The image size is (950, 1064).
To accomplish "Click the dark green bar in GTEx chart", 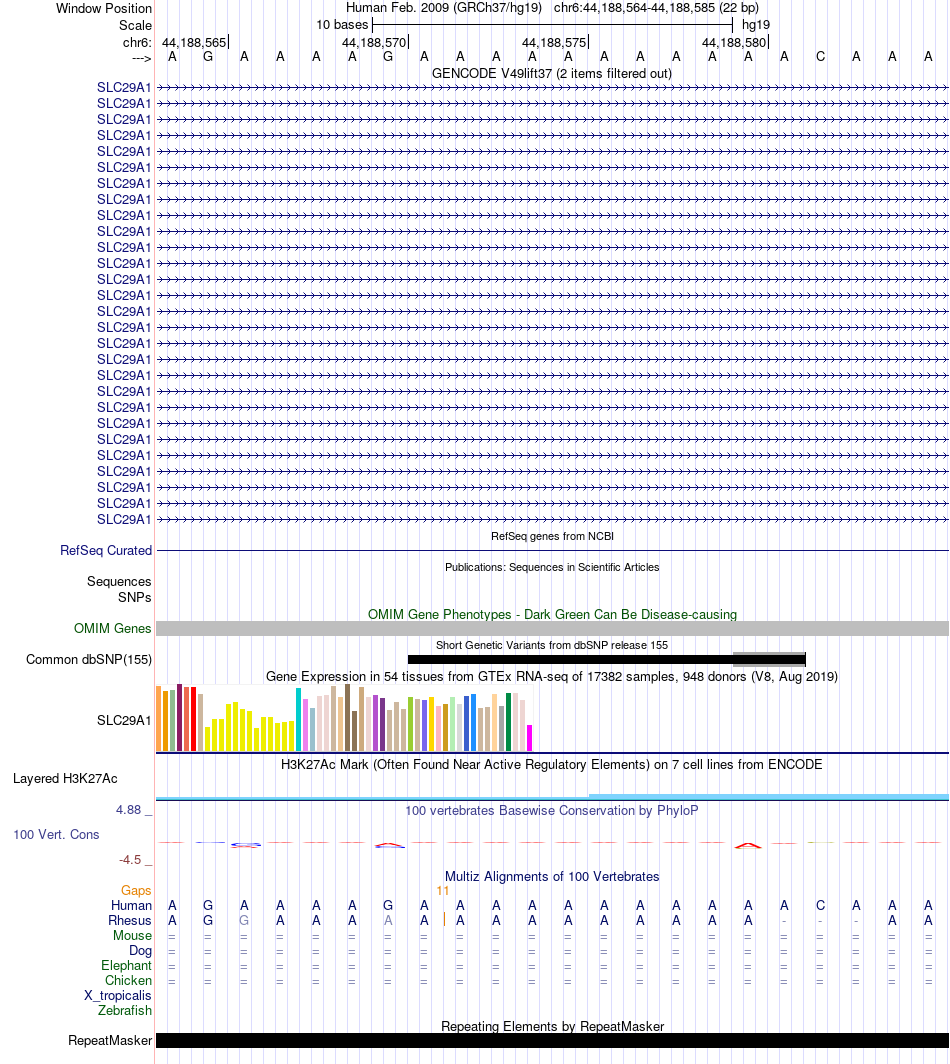I will (508, 722).
